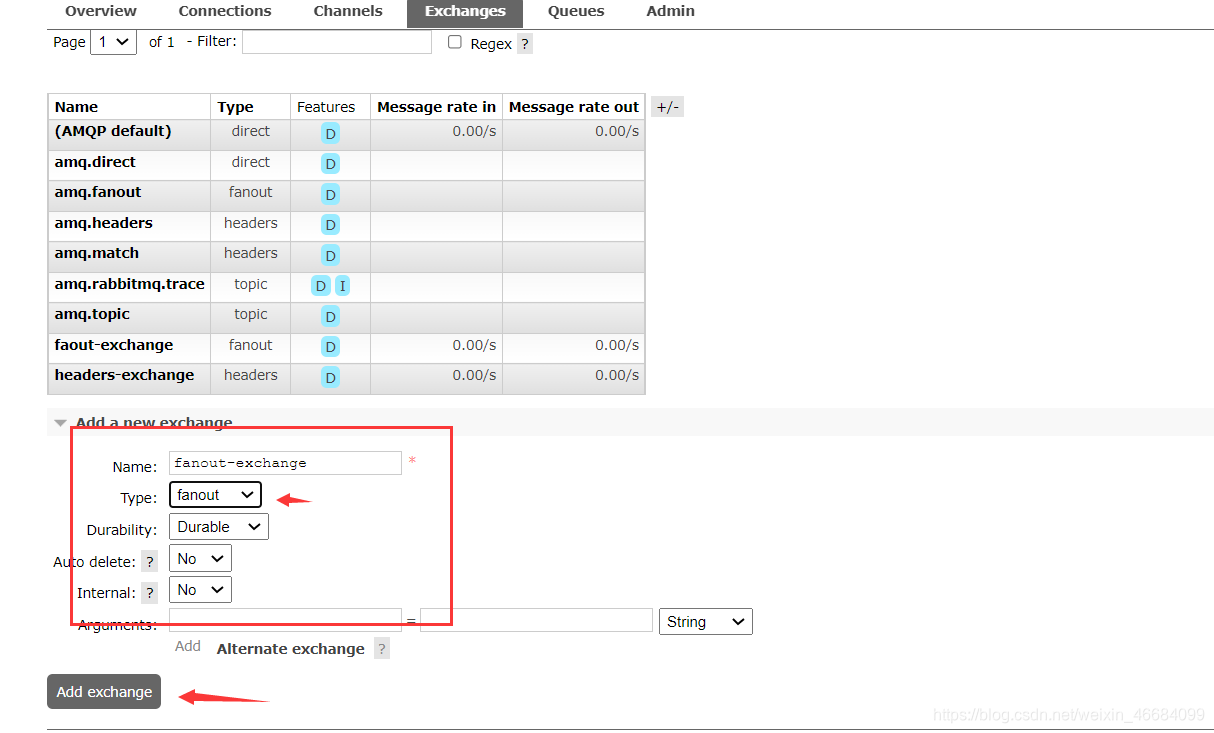Sort the table by Name column
Screen dimensions: 1214x733
click(x=77, y=107)
